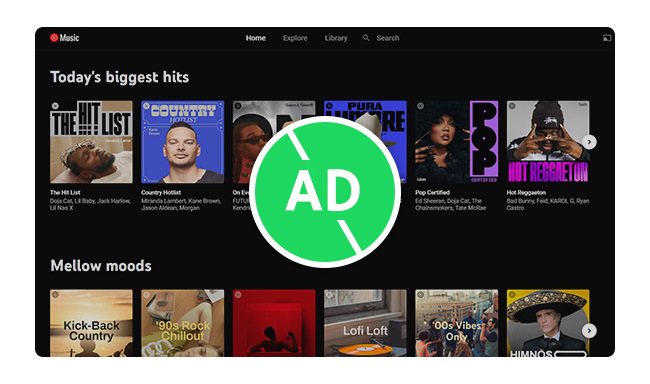This screenshot has width=650, height=384.
Task: Click The Hit List title text
Action: [x=65, y=192]
